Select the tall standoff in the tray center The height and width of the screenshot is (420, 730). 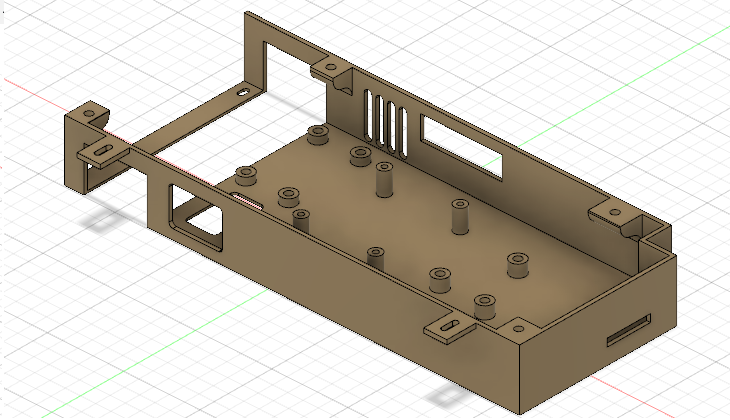(x=460, y=217)
